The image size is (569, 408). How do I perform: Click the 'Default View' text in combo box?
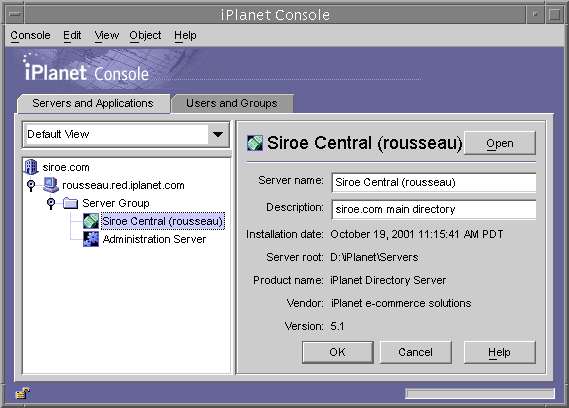click(x=58, y=134)
